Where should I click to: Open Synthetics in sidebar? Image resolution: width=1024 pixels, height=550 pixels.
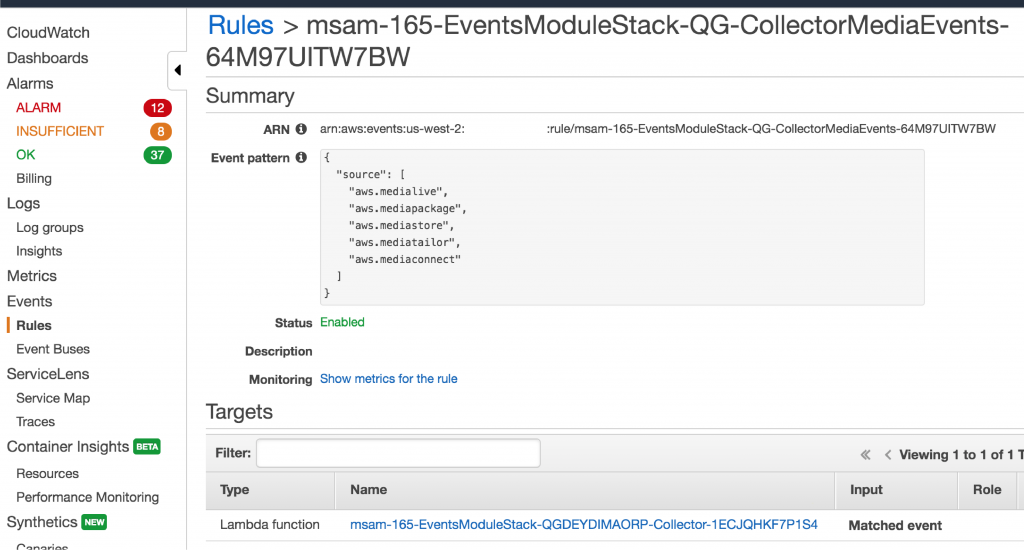point(42,522)
